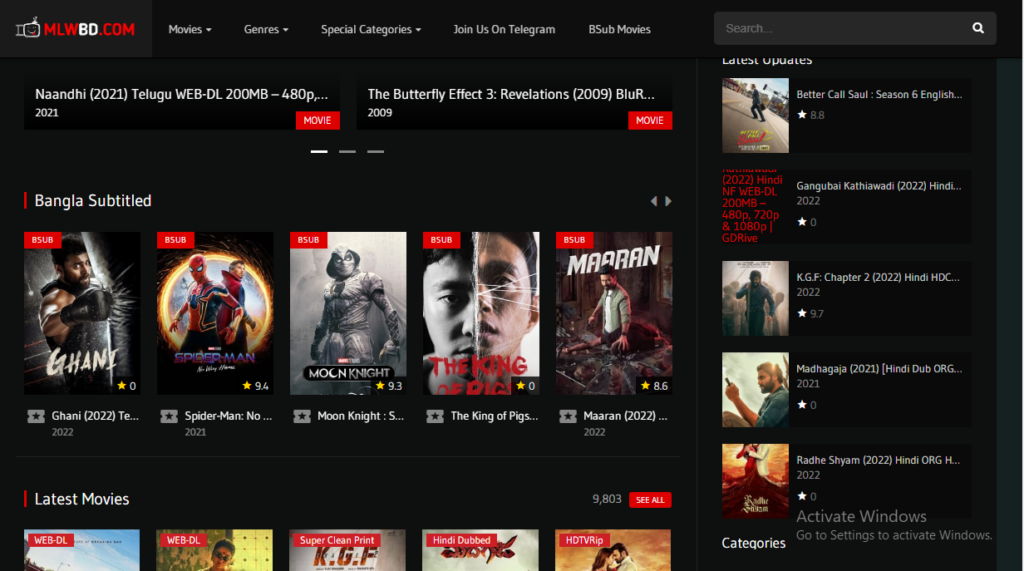This screenshot has width=1024, height=571.
Task: Click the Latest Movies section heading
Action: point(82,499)
